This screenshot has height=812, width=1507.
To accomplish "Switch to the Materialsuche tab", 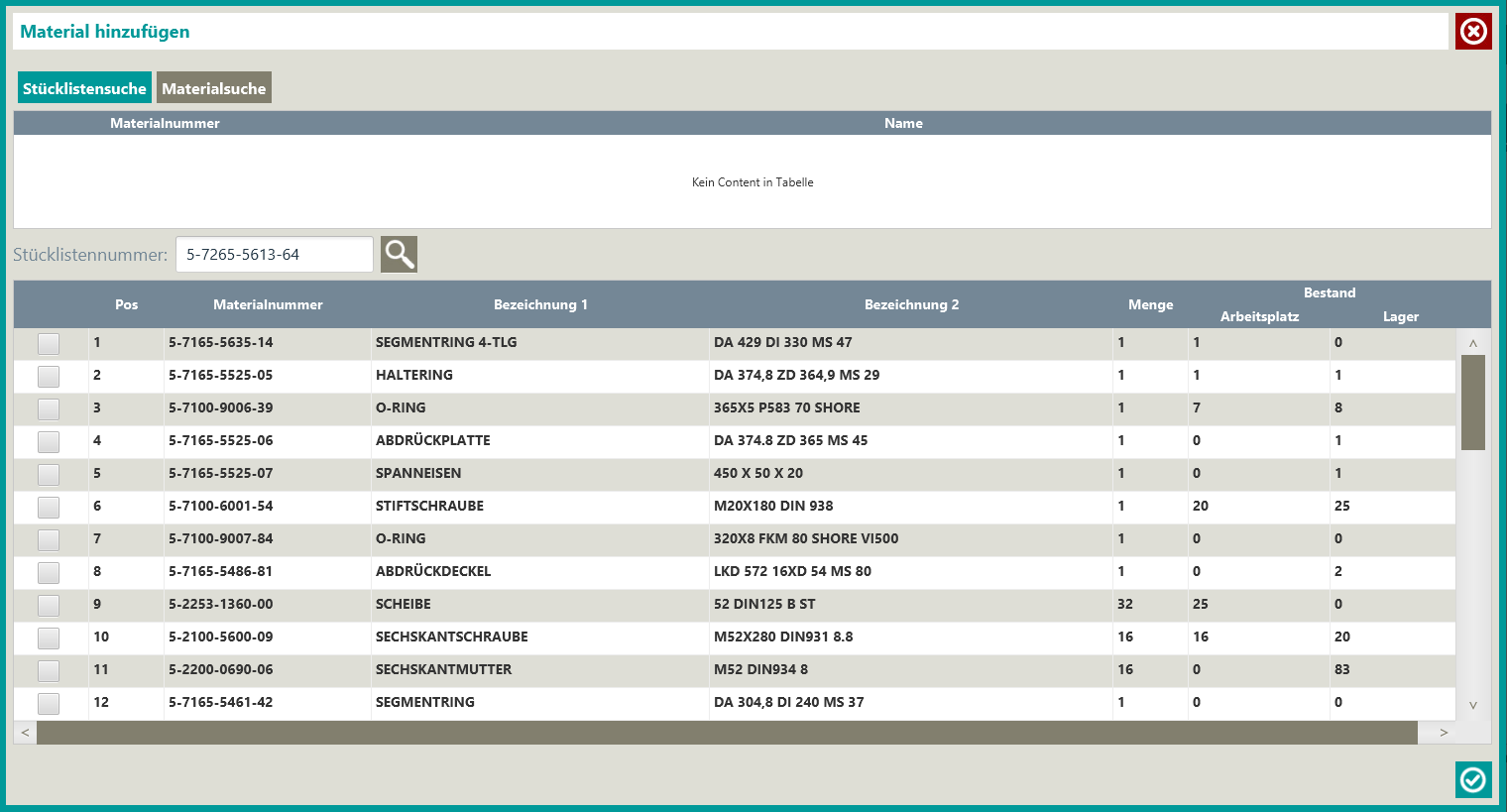I will [213, 88].
